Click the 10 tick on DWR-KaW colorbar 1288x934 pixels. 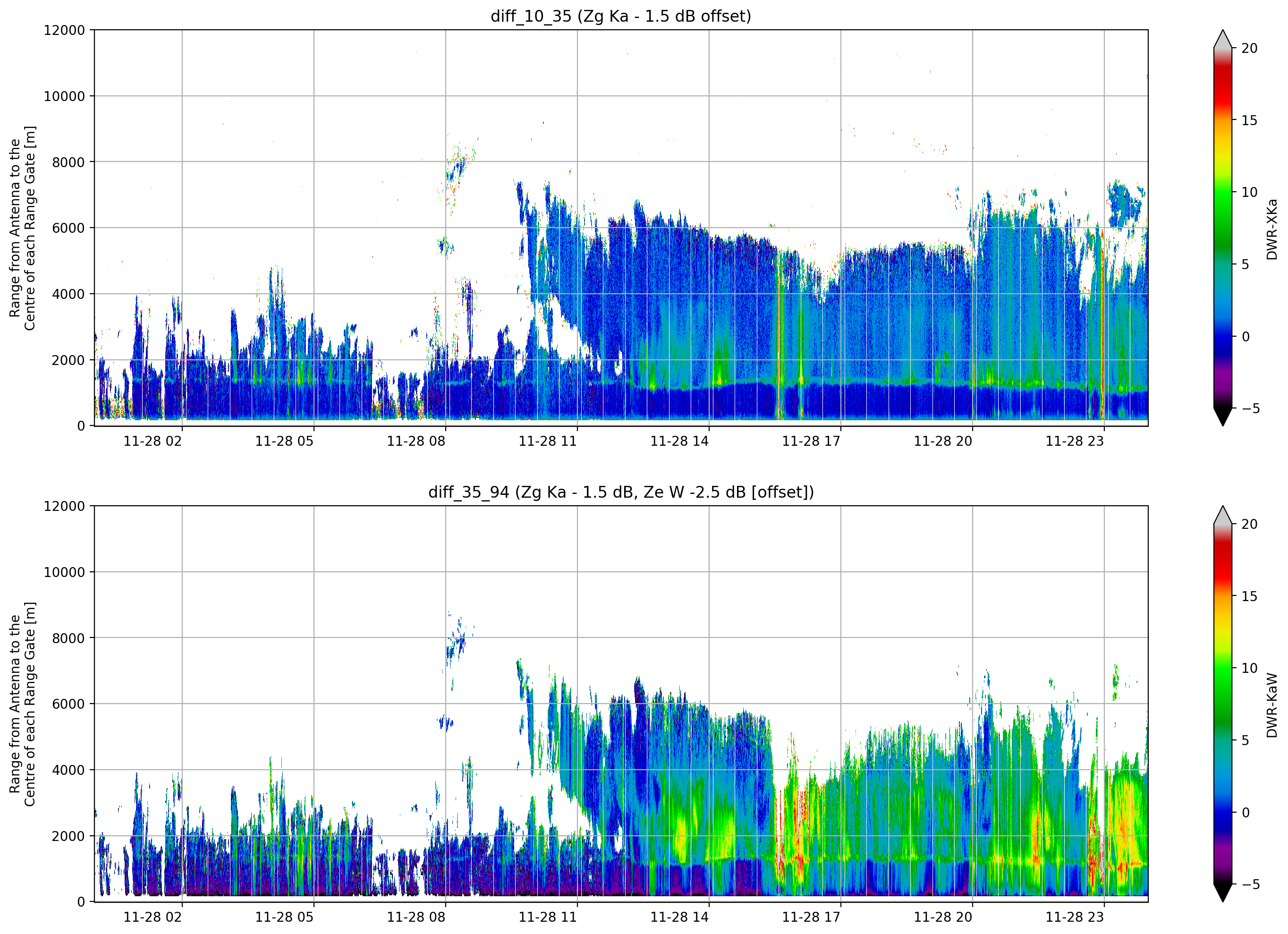(1249, 668)
